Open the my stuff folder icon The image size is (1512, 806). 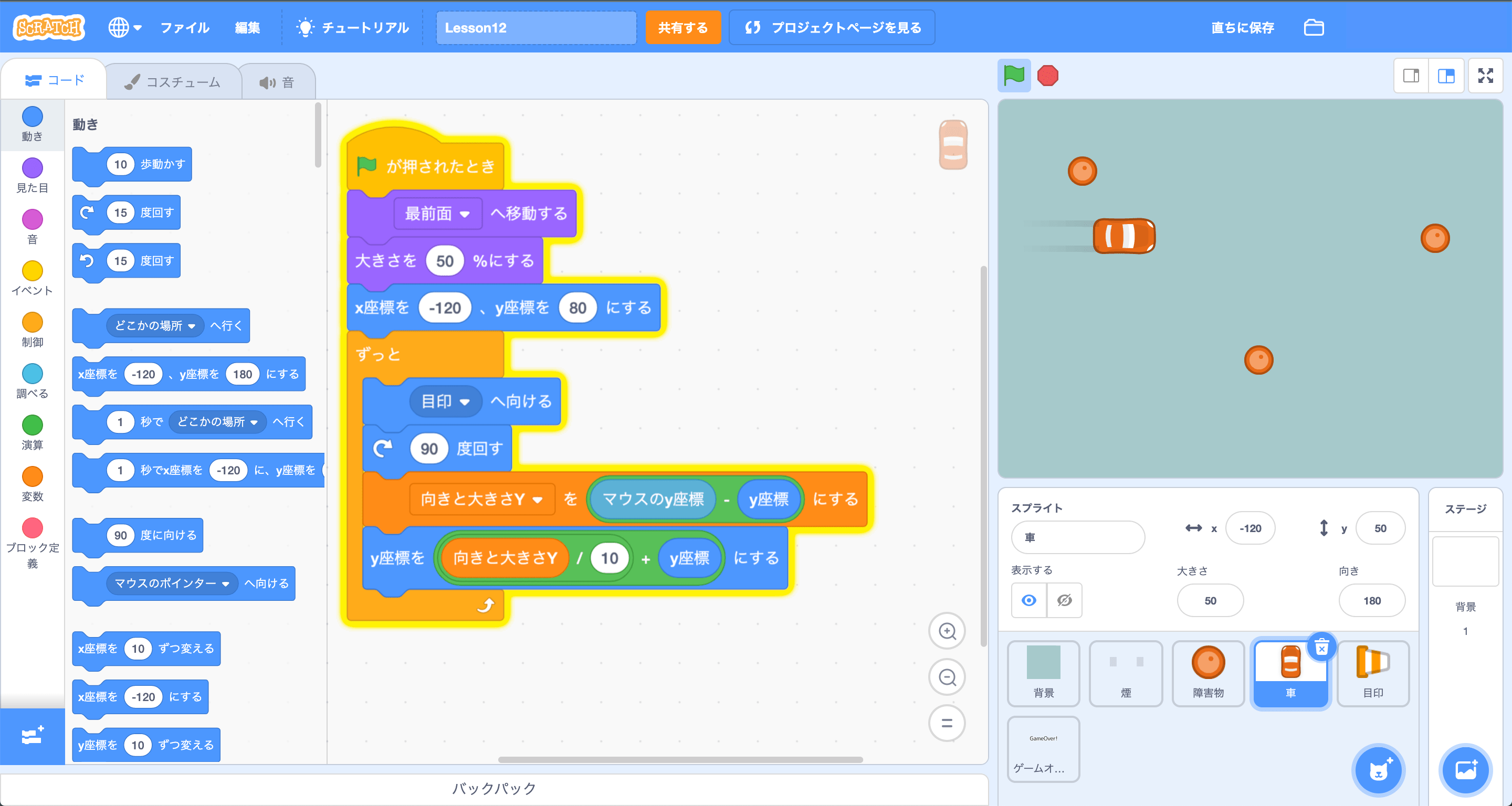(x=1314, y=28)
